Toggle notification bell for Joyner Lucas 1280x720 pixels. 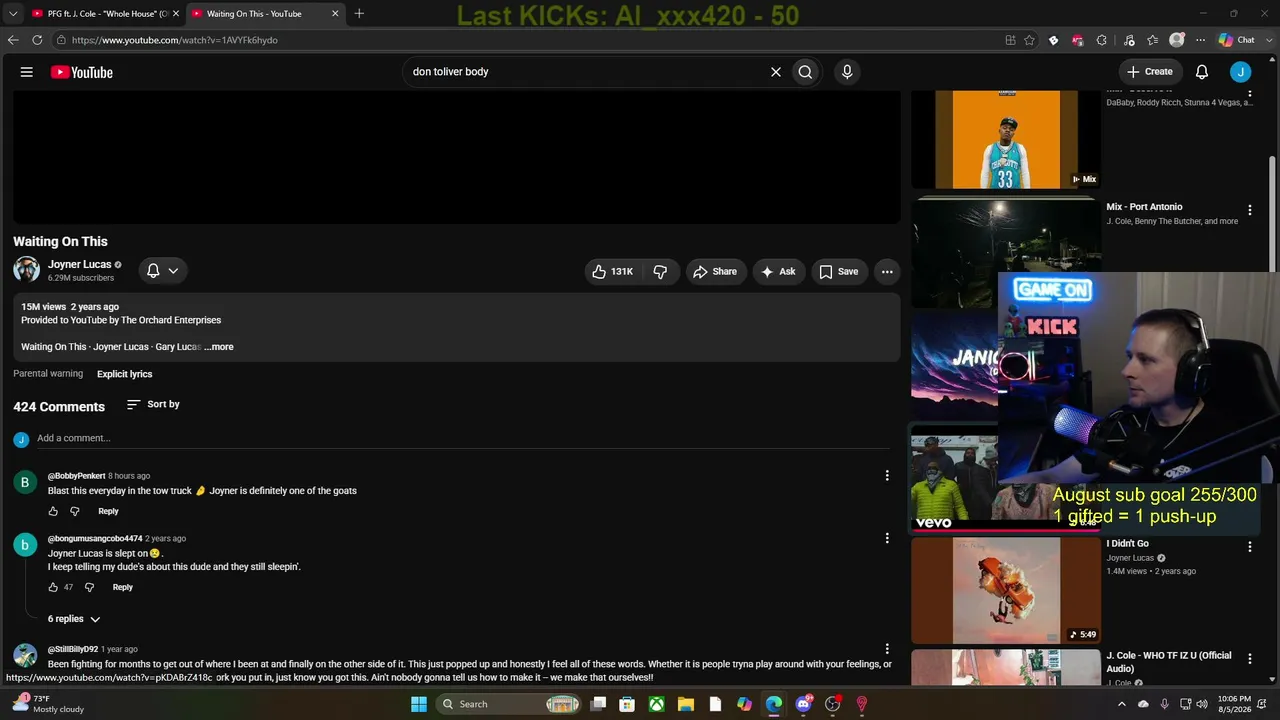point(162,271)
